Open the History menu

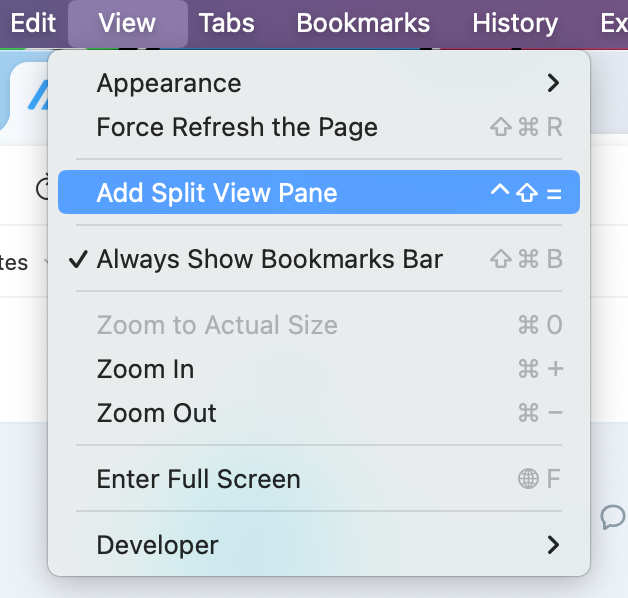click(x=515, y=23)
